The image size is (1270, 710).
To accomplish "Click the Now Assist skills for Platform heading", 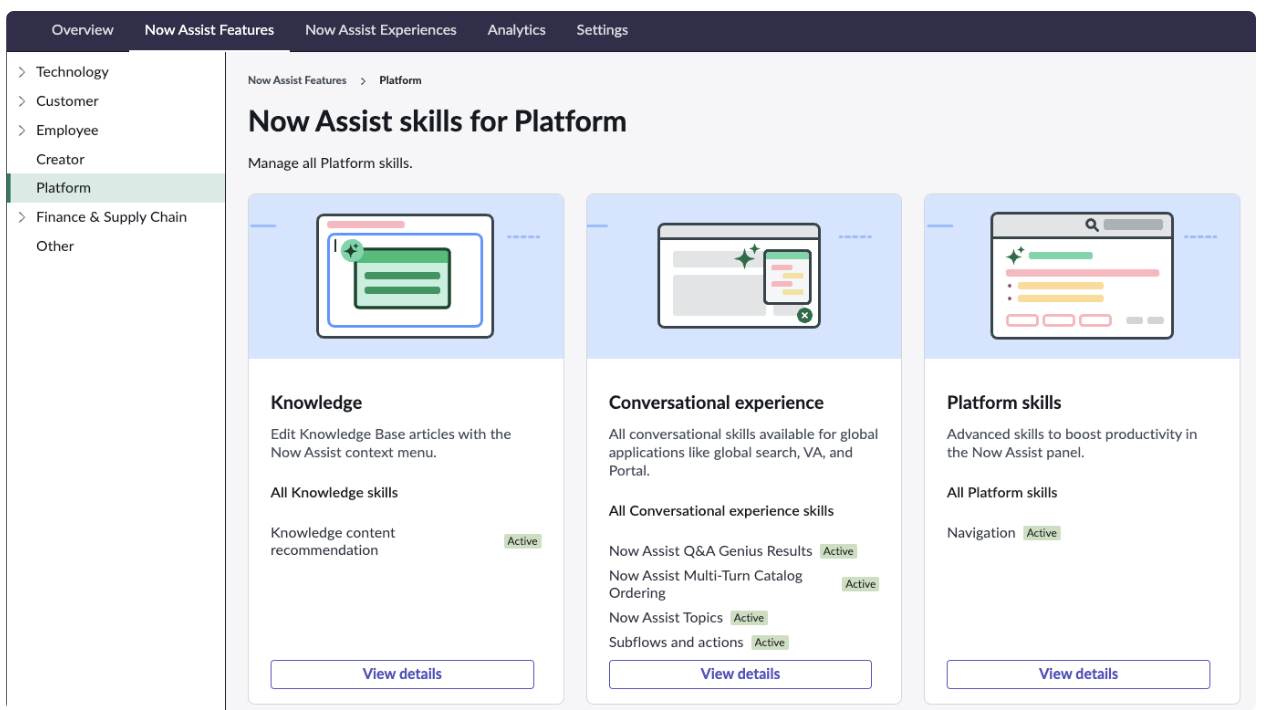I will 437,121.
